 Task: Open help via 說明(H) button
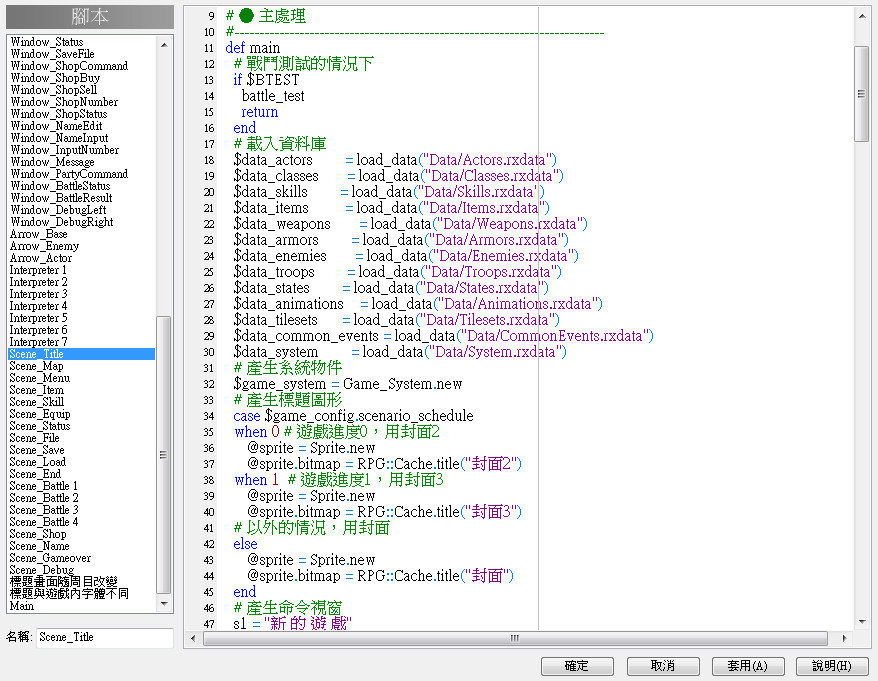click(831, 666)
